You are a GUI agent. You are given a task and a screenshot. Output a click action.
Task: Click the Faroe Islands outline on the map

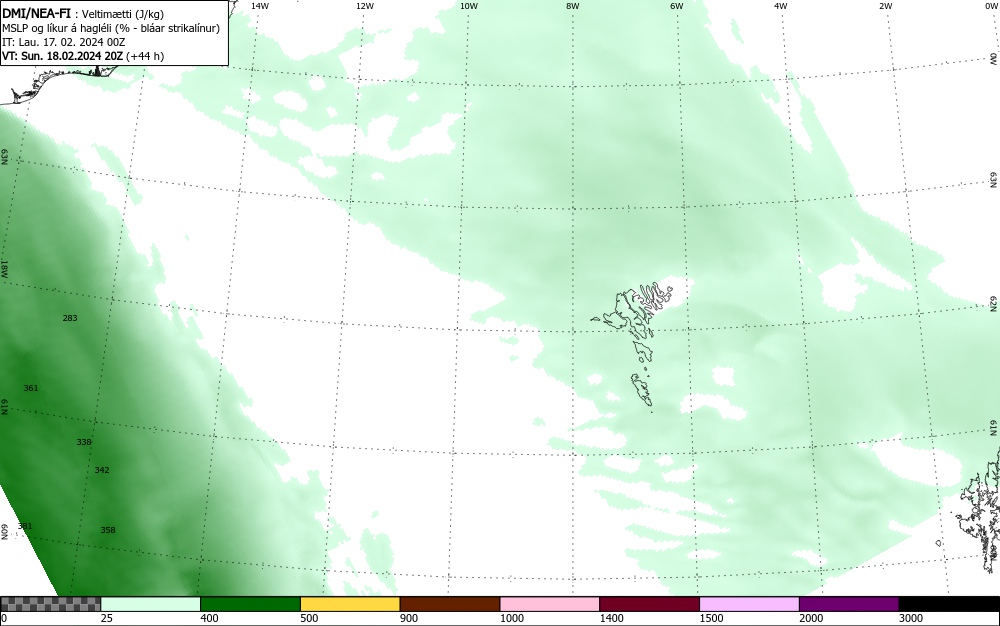point(632,344)
